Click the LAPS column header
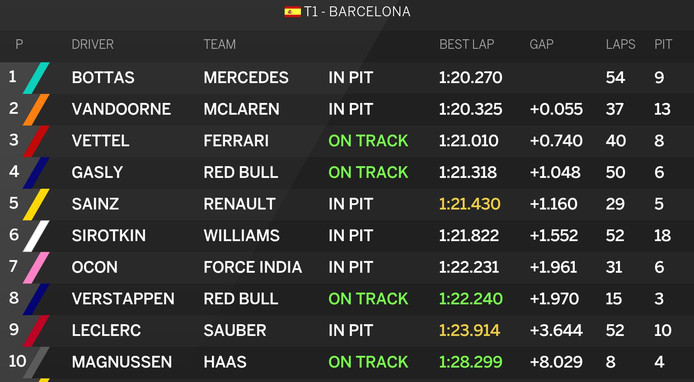This screenshot has width=694, height=382. (x=621, y=44)
